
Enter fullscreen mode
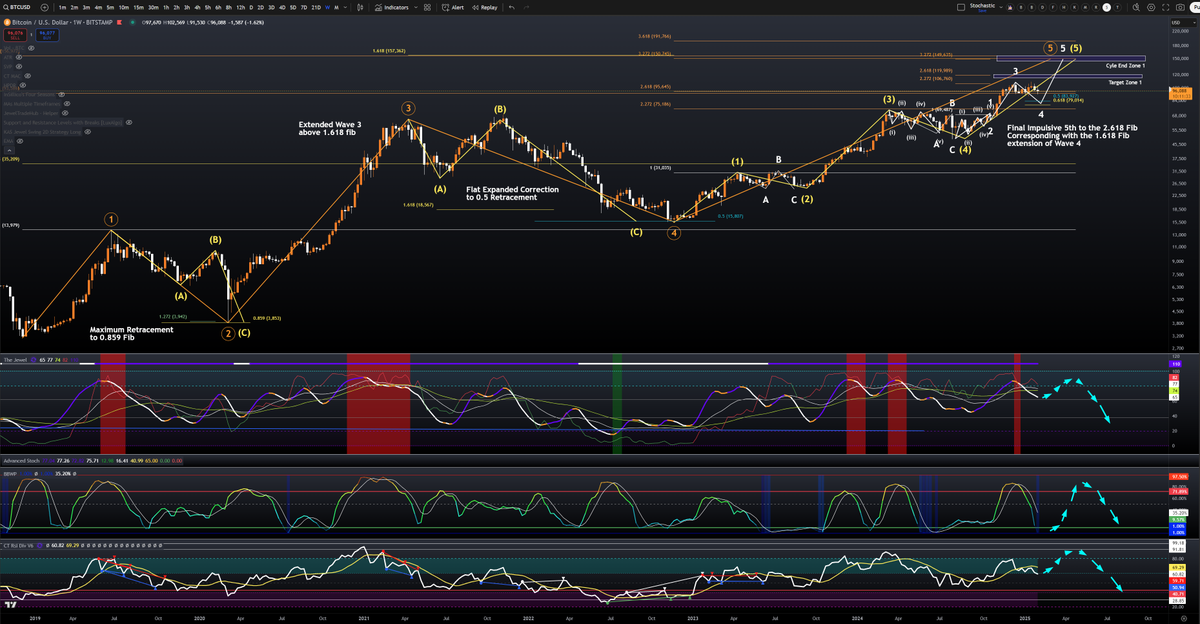[1165, 7]
